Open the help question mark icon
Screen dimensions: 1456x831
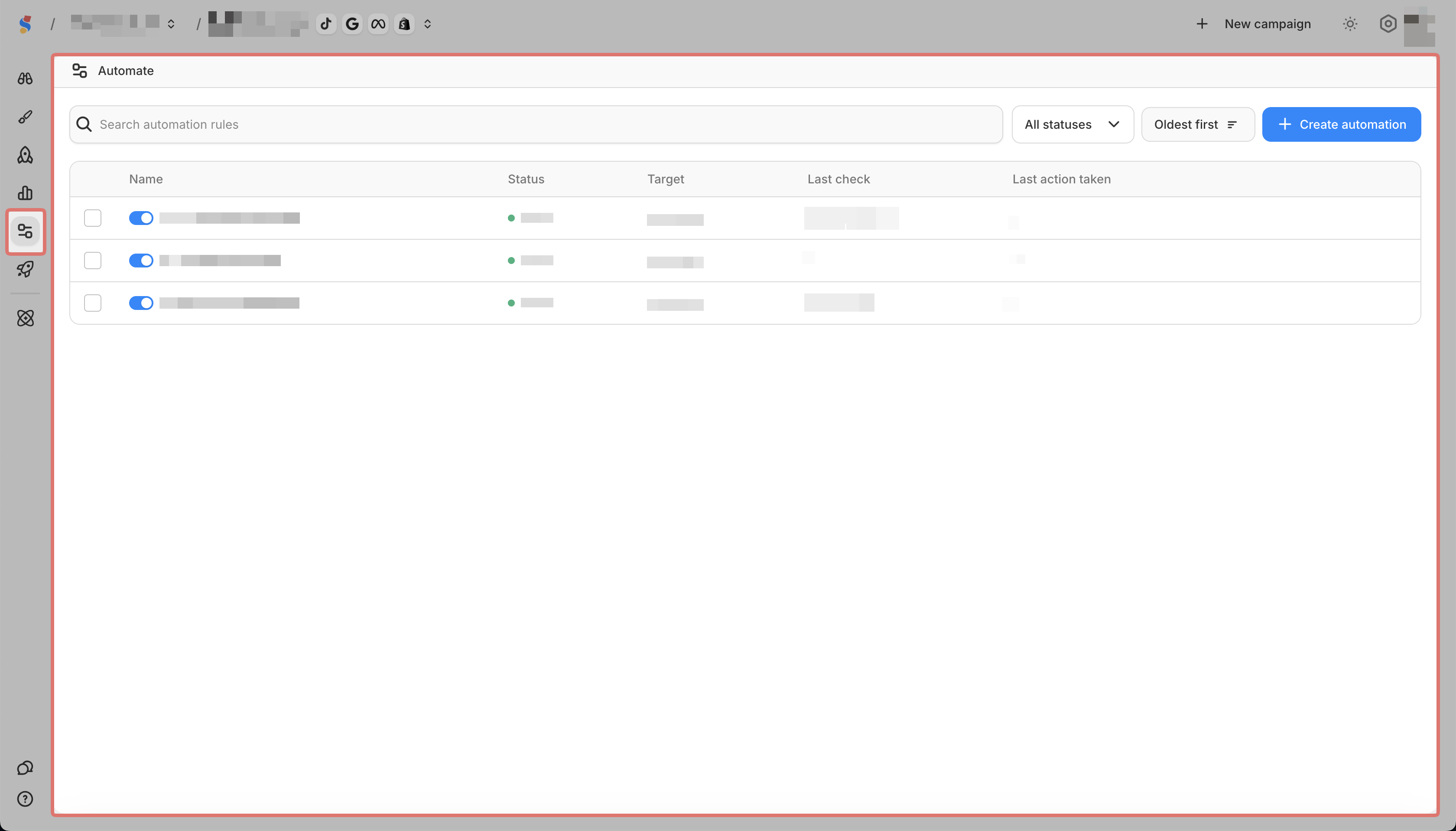point(25,798)
